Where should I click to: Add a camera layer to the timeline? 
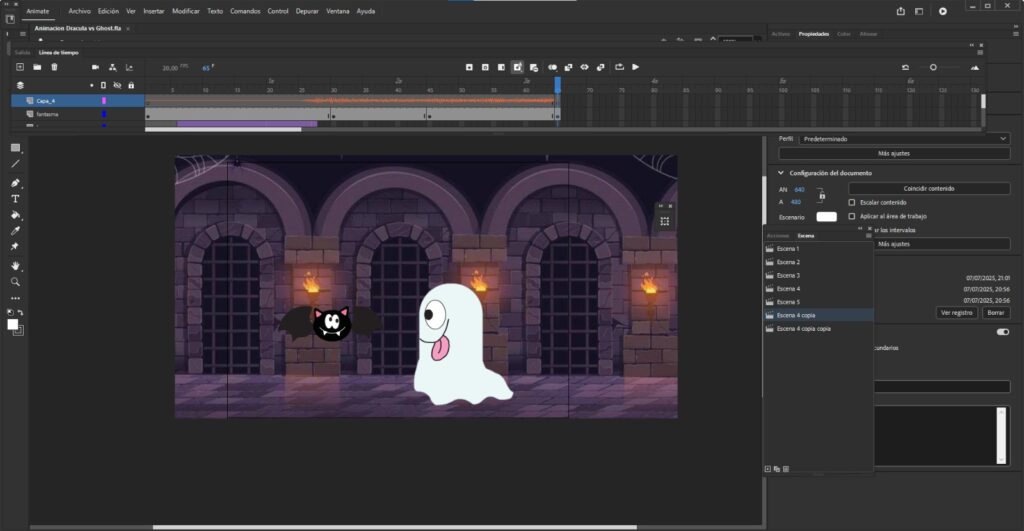pyautogui.click(x=94, y=67)
